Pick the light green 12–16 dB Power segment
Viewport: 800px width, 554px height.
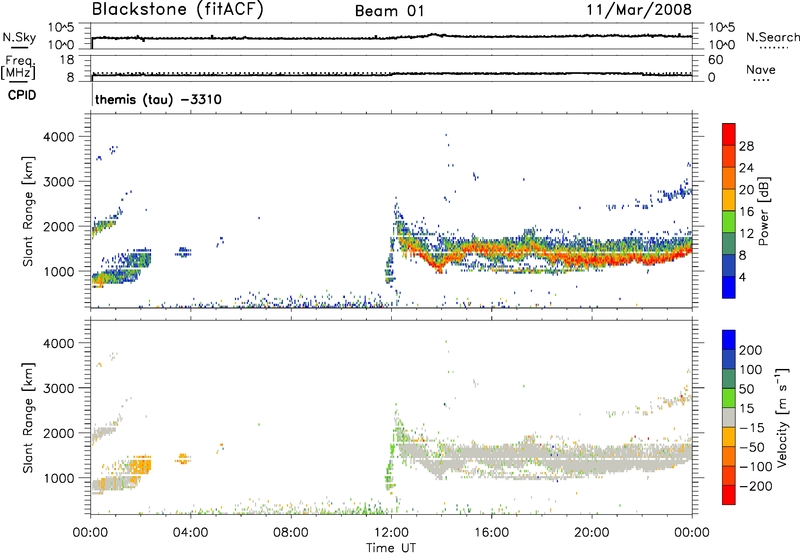(x=729, y=221)
